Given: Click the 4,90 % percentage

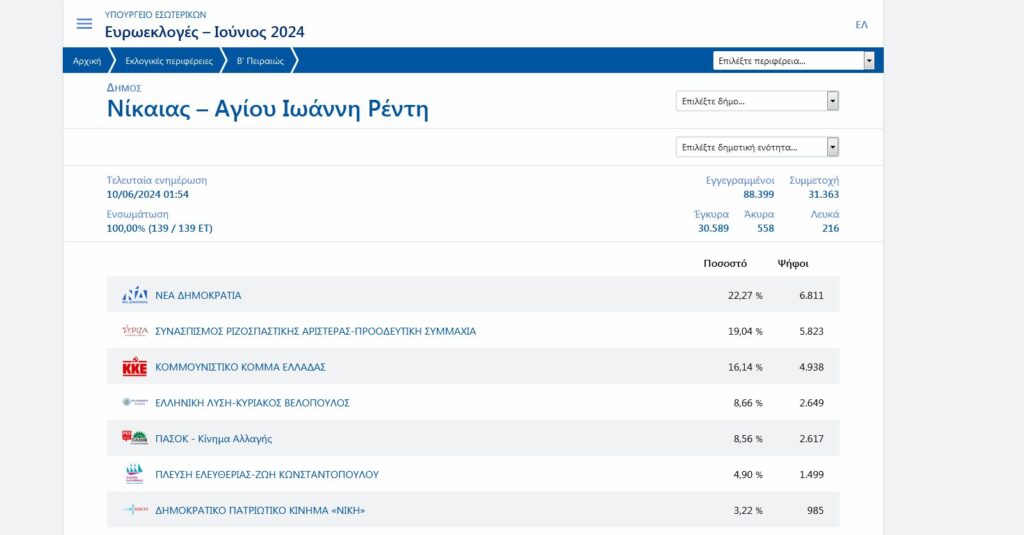Looking at the screenshot, I should click(x=748, y=475).
